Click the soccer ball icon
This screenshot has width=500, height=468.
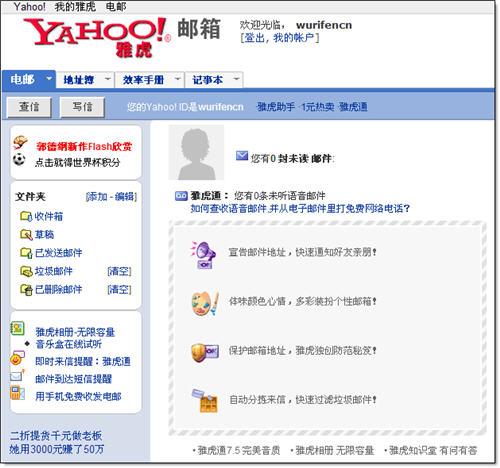(x=19, y=159)
